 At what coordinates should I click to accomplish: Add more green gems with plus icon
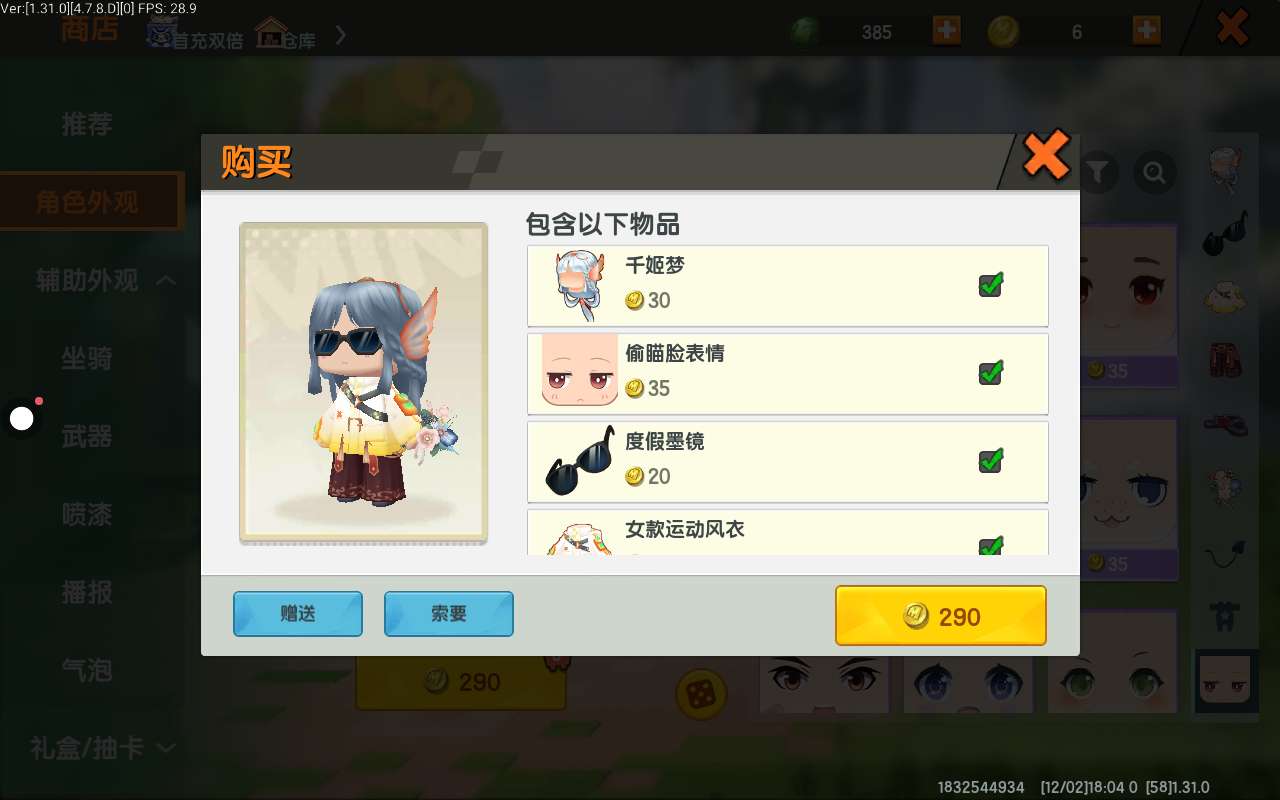tap(946, 31)
